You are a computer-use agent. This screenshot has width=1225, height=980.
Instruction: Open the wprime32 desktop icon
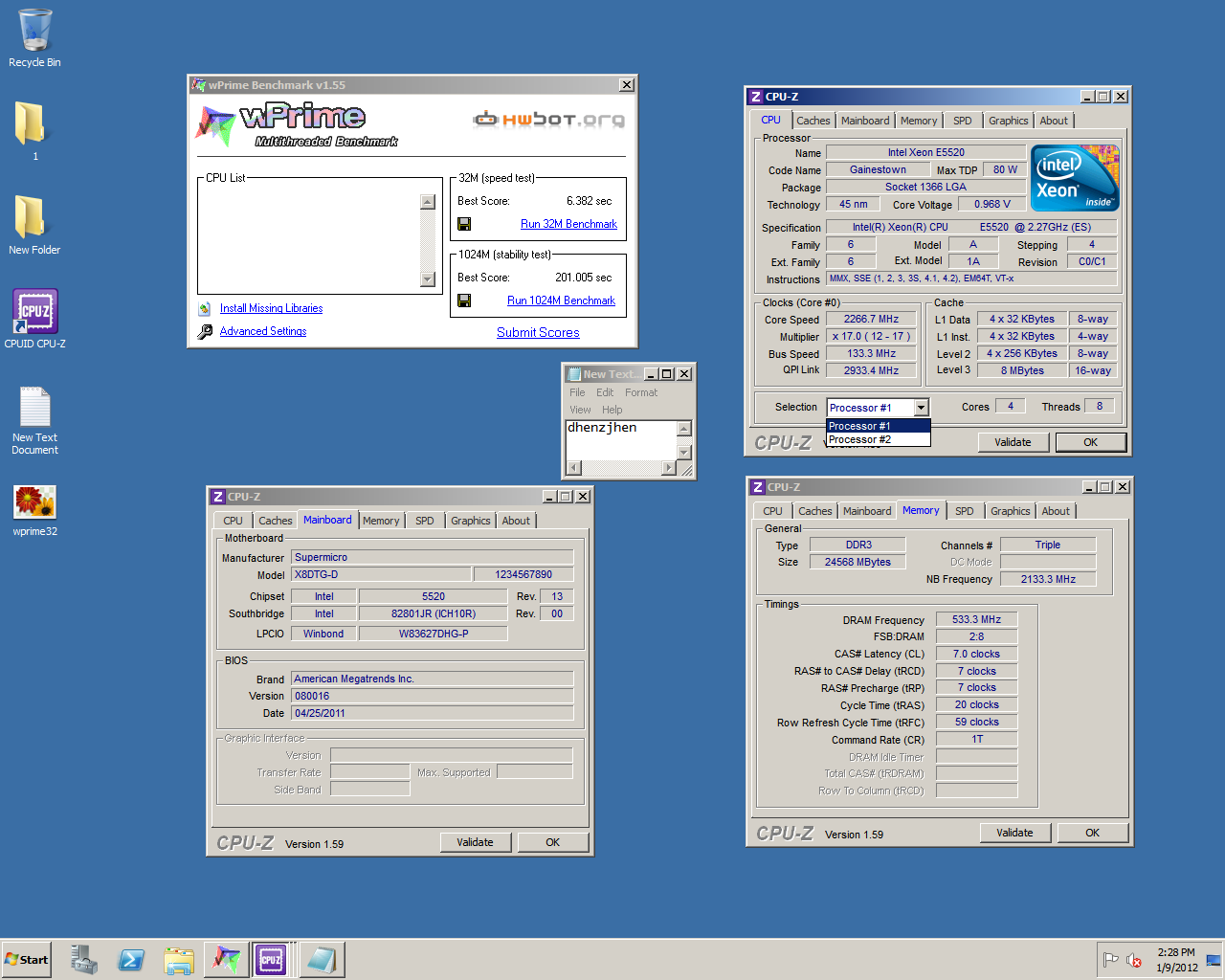[x=34, y=510]
